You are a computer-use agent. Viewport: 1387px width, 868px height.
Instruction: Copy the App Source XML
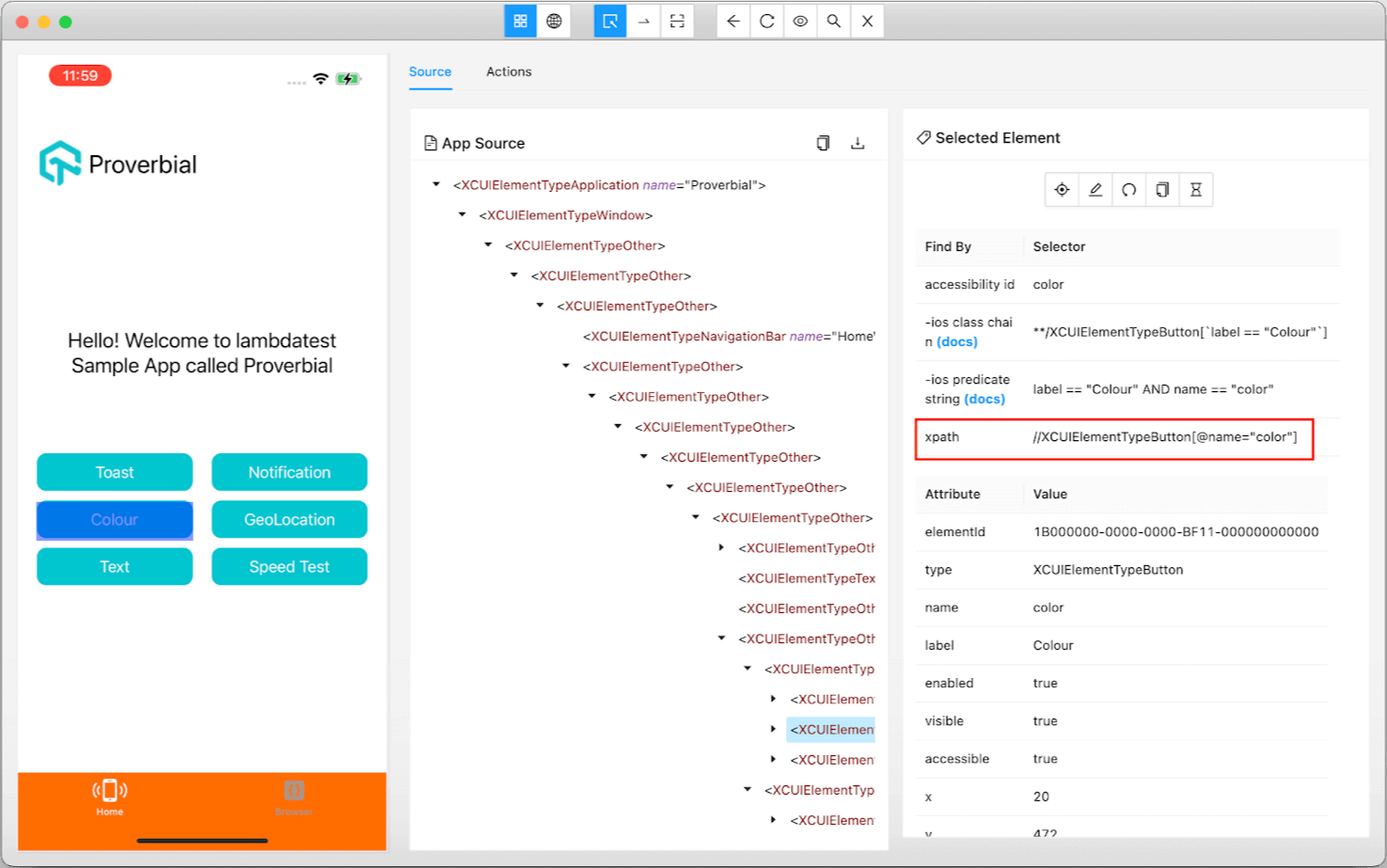coord(823,142)
